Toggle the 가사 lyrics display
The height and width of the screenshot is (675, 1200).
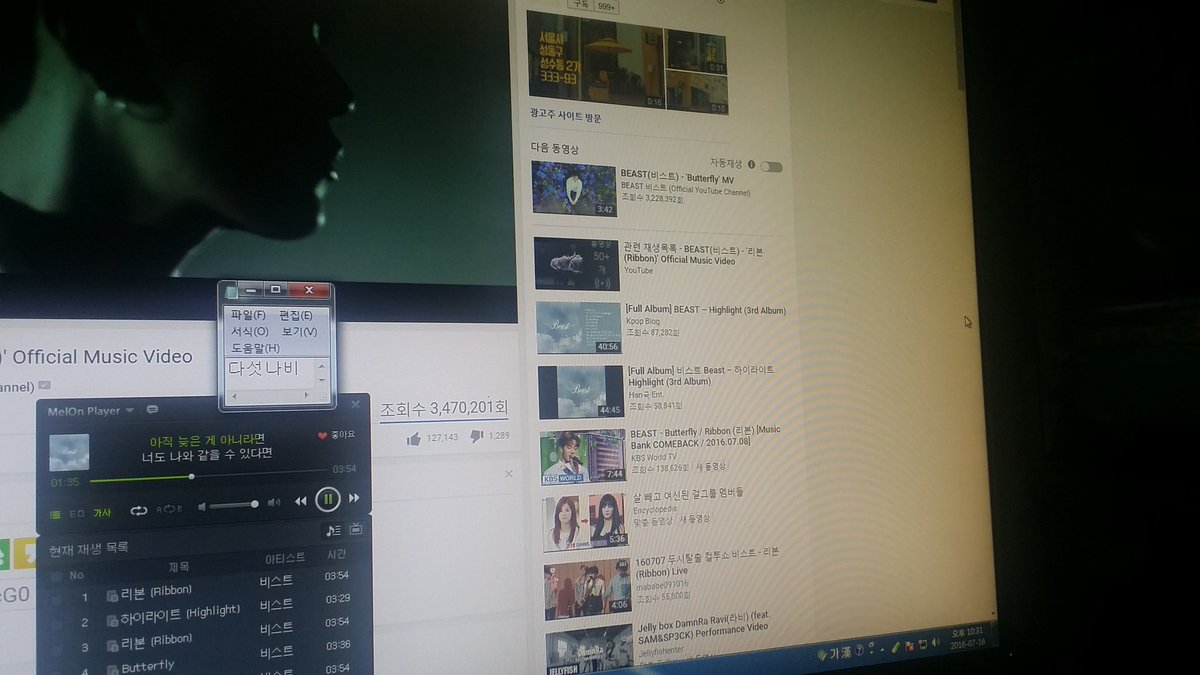pos(102,513)
